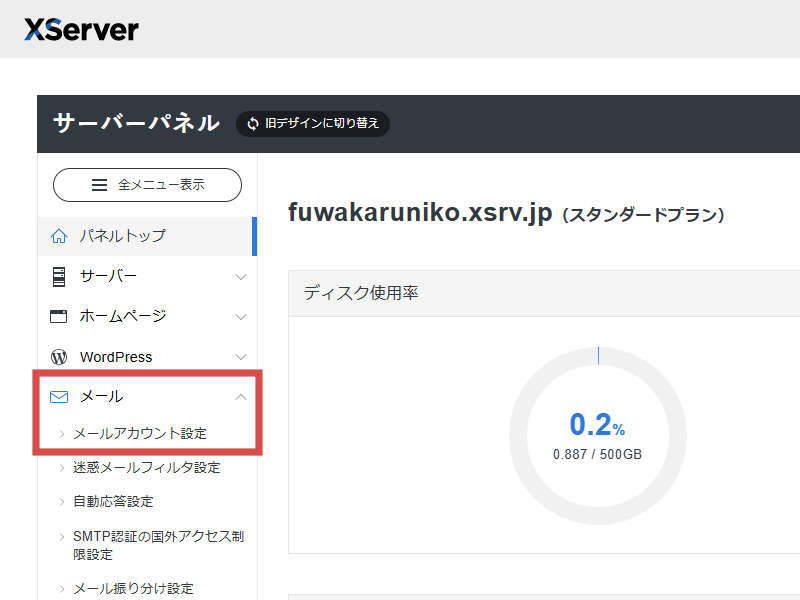Click the XServer logo
Viewport: 800px width, 600px height.
(x=82, y=29)
